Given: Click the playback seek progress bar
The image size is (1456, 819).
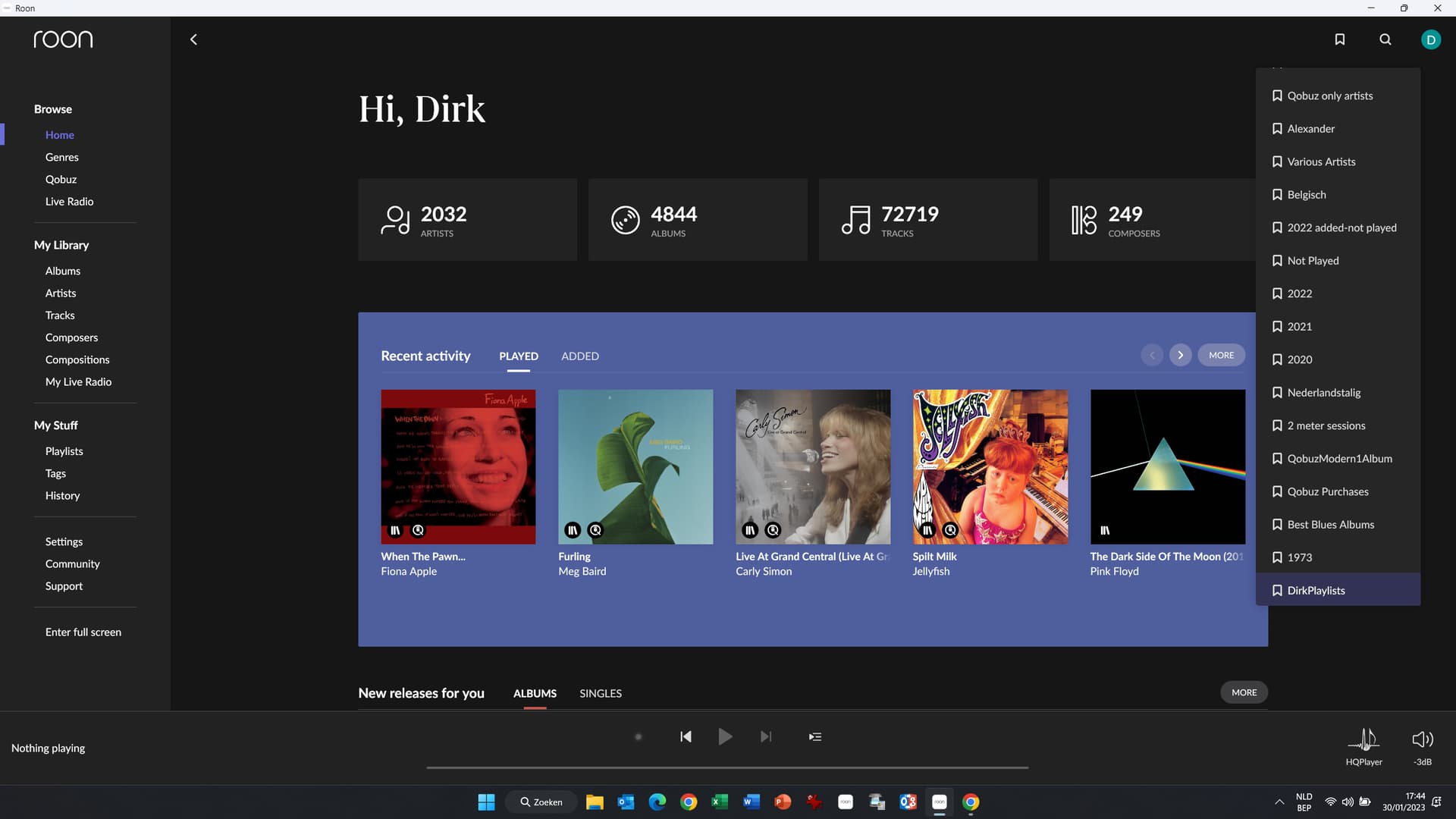Looking at the screenshot, I should [x=726, y=767].
